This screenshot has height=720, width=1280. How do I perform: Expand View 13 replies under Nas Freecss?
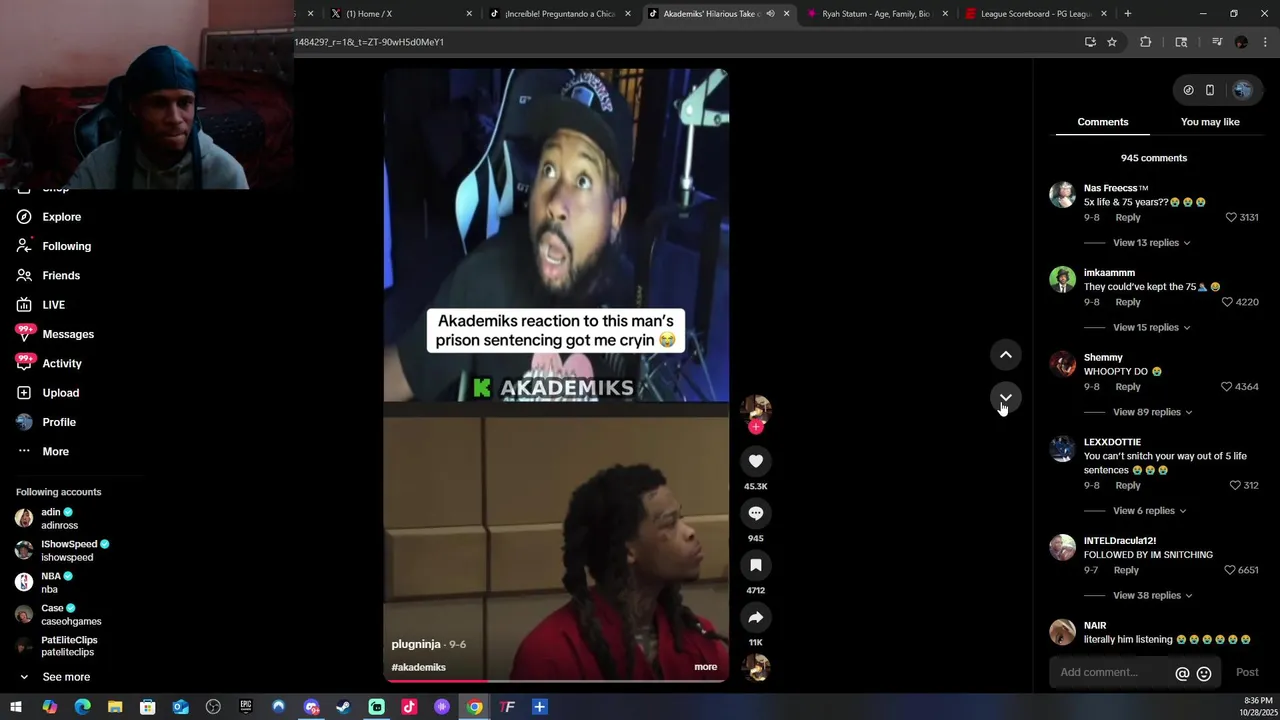pyautogui.click(x=1151, y=243)
